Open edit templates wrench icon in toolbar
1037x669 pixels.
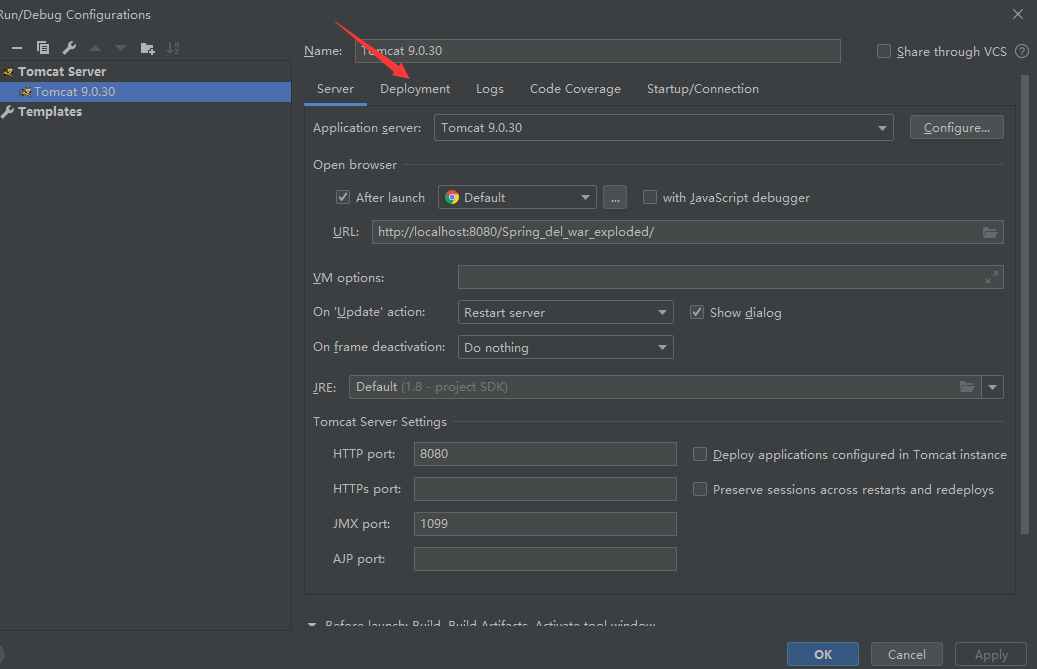(x=69, y=48)
